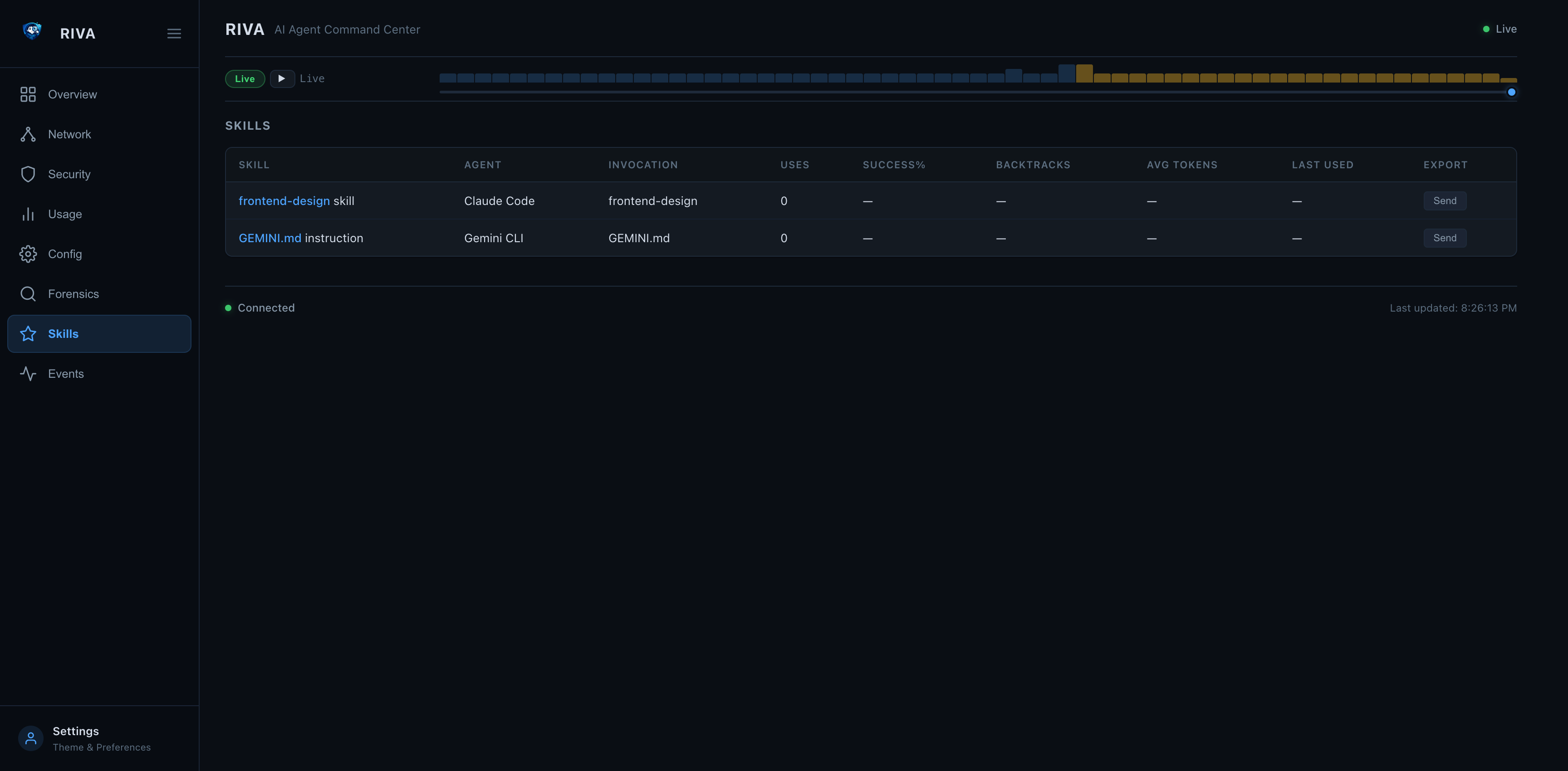
Task: Go to the Events menu item
Action: [66, 374]
